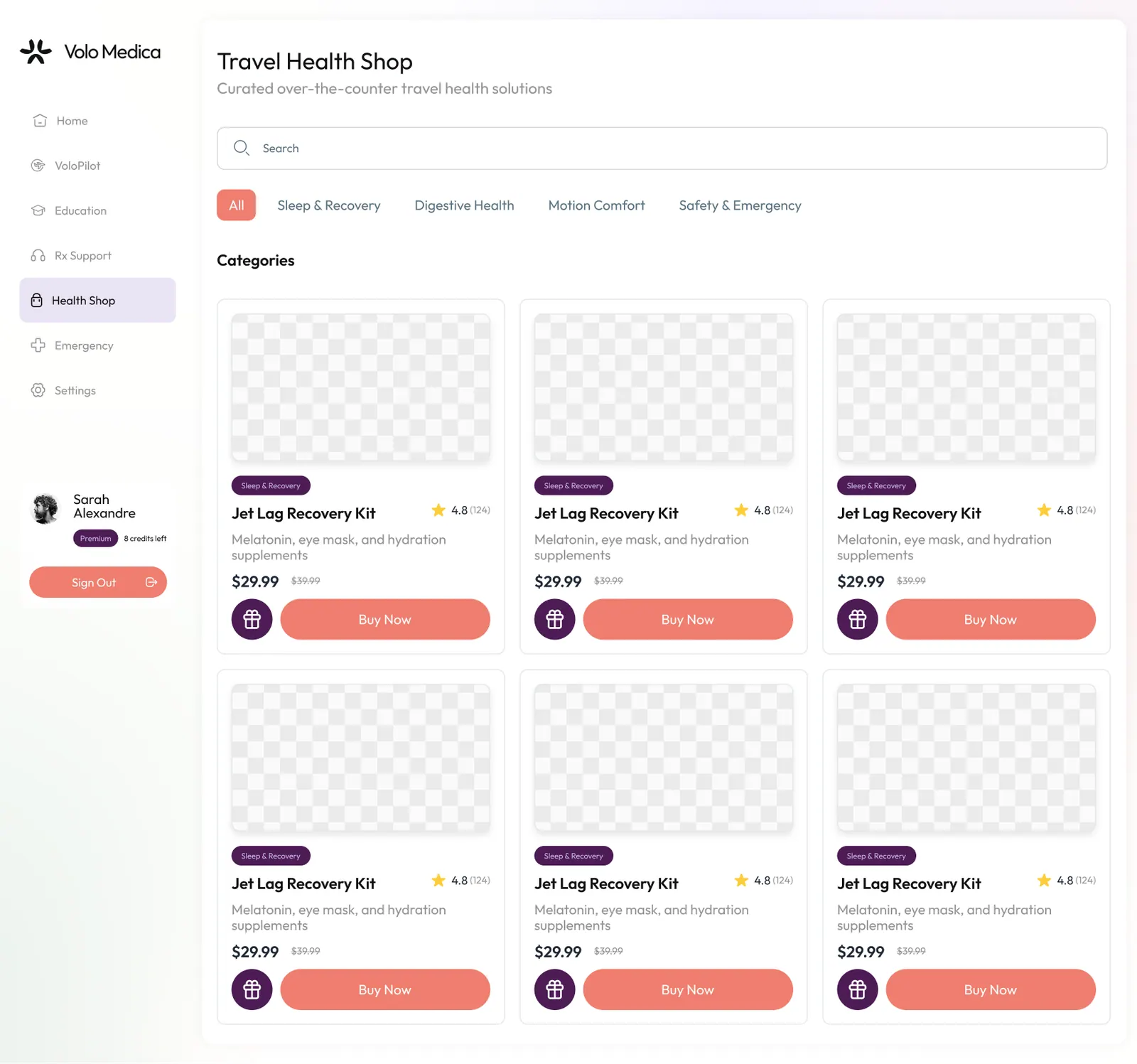
Task: Click the star rating on top-right card
Action: click(x=1067, y=510)
